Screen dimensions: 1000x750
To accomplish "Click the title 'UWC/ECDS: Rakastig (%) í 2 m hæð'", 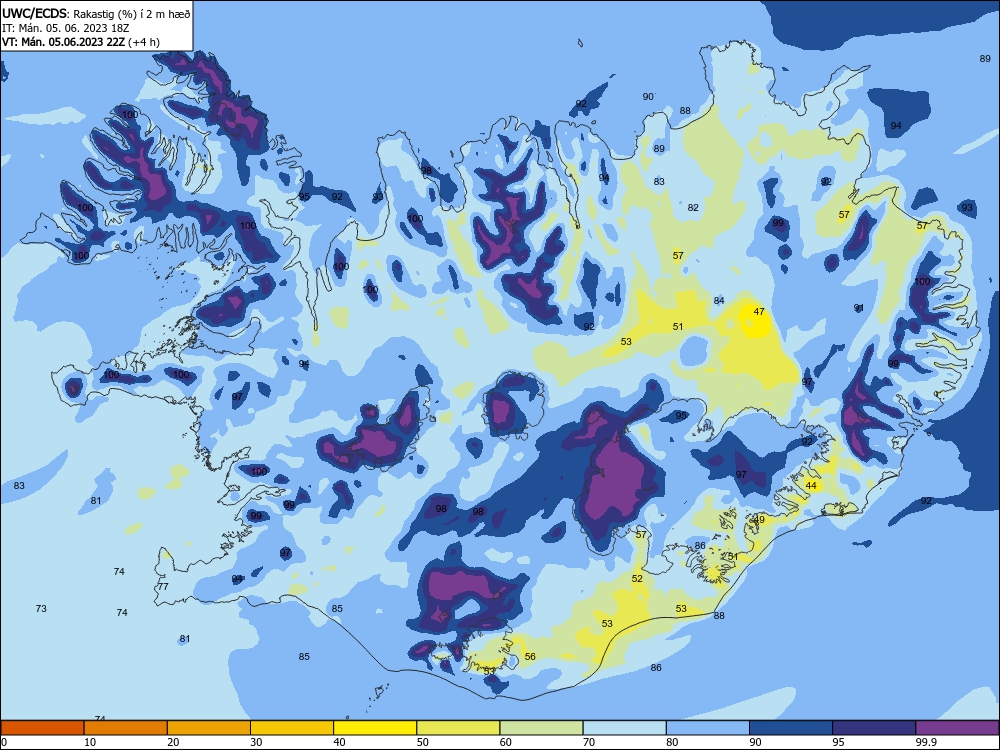I will coord(96,13).
